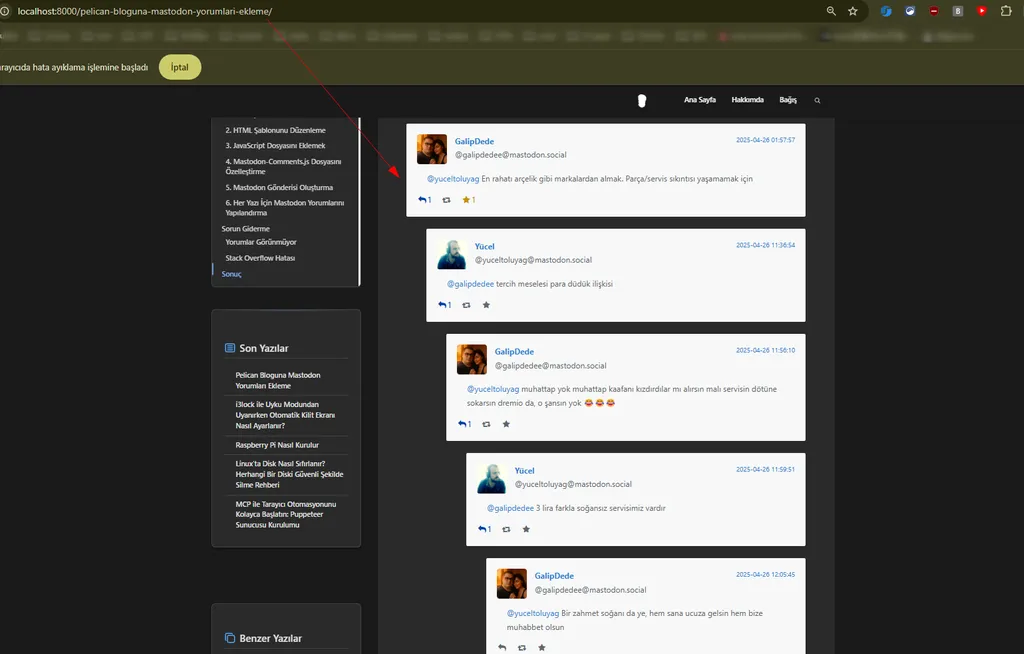Favorite GalipDede's 11:56:10 comment
This screenshot has height=654, width=1024.
click(506, 424)
